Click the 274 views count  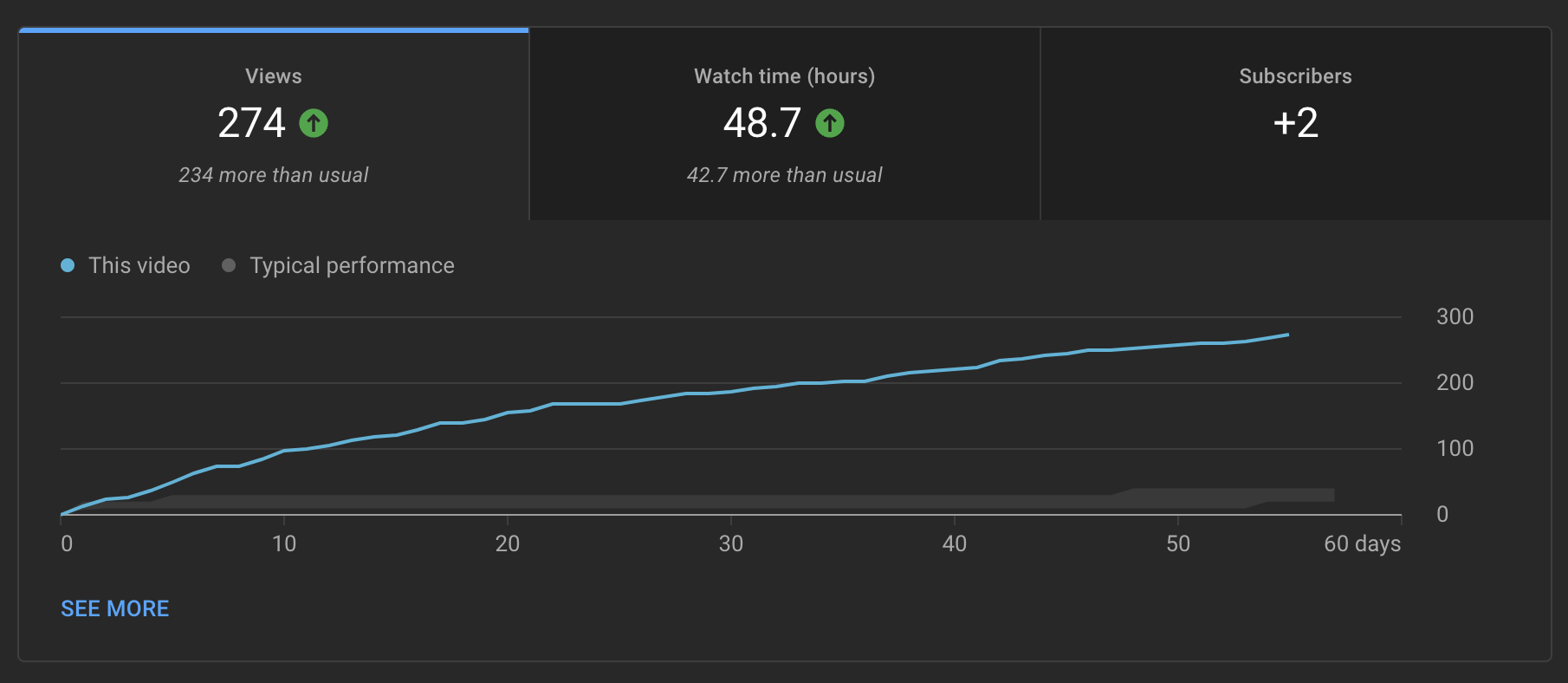tap(251, 123)
